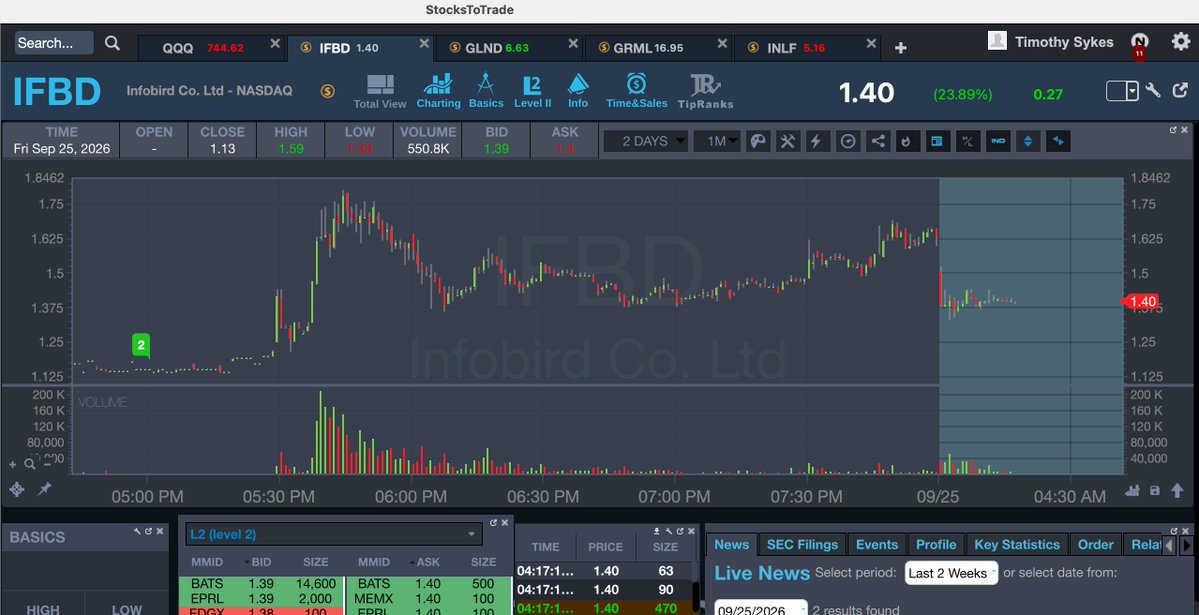Image resolution: width=1199 pixels, height=615 pixels.
Task: Open the TipRanks view
Action: (705, 92)
